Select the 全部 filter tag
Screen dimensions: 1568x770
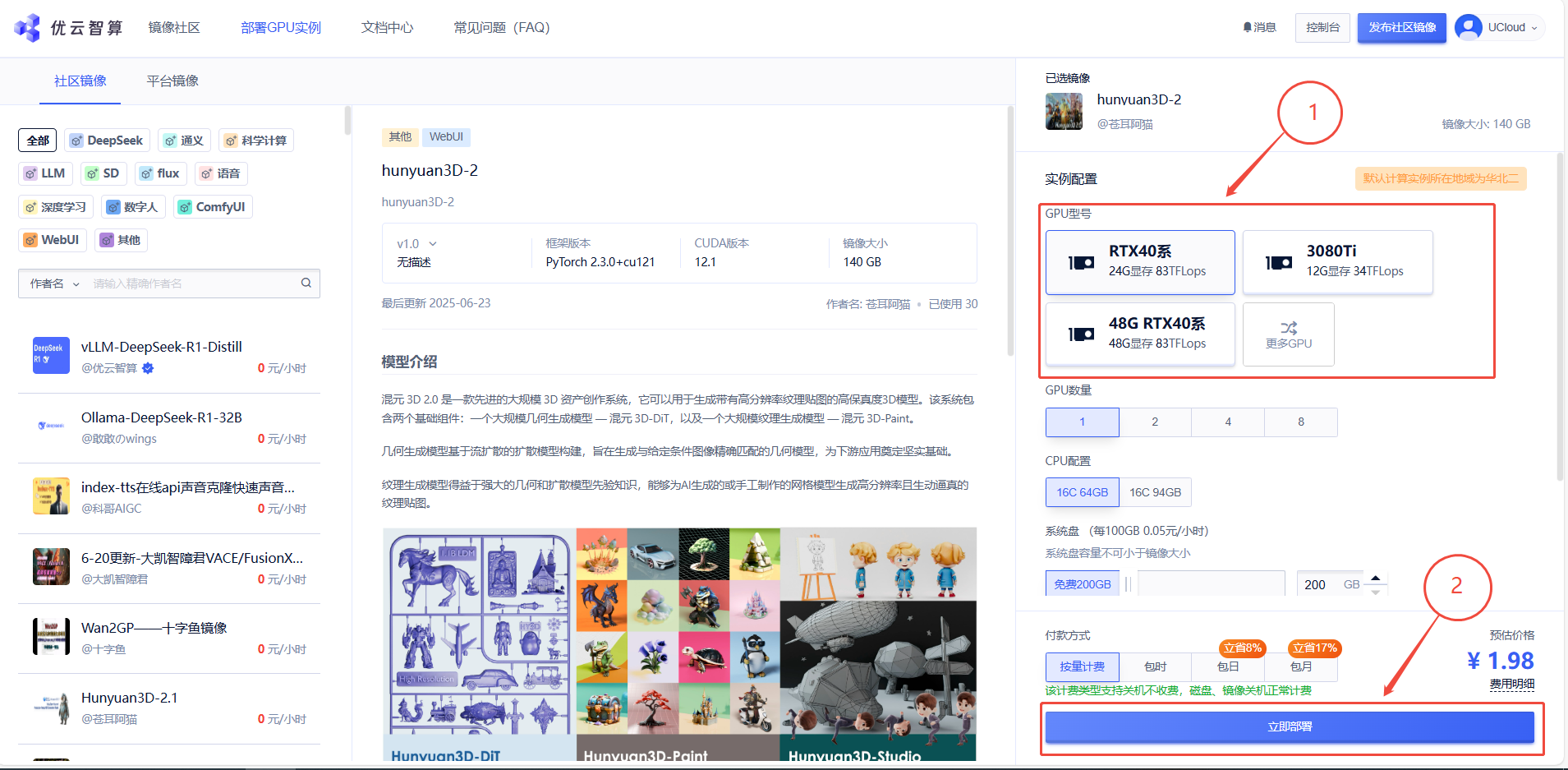pos(38,141)
